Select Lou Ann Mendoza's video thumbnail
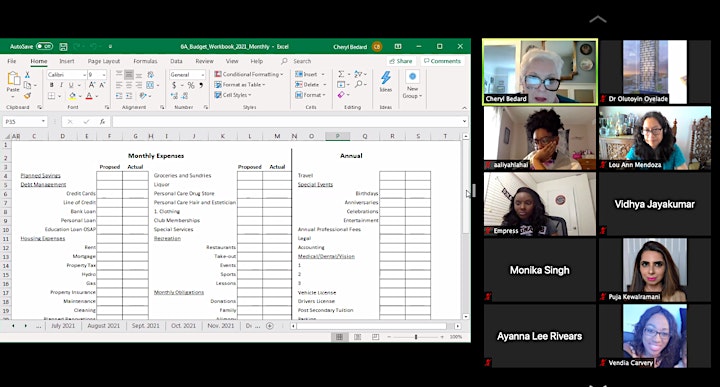Viewport: 720px width, 387px height. click(654, 138)
